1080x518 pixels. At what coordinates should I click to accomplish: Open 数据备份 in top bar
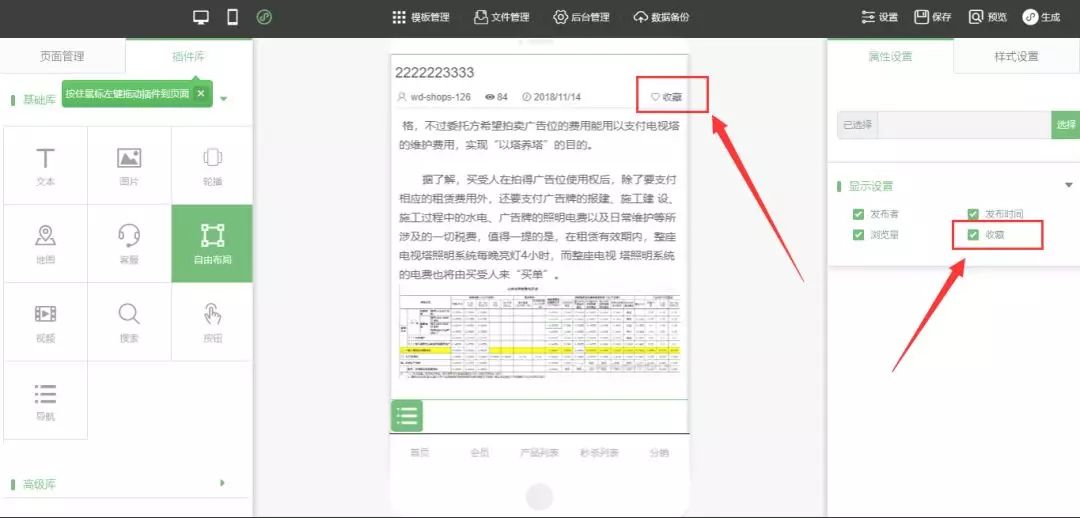tap(661, 17)
